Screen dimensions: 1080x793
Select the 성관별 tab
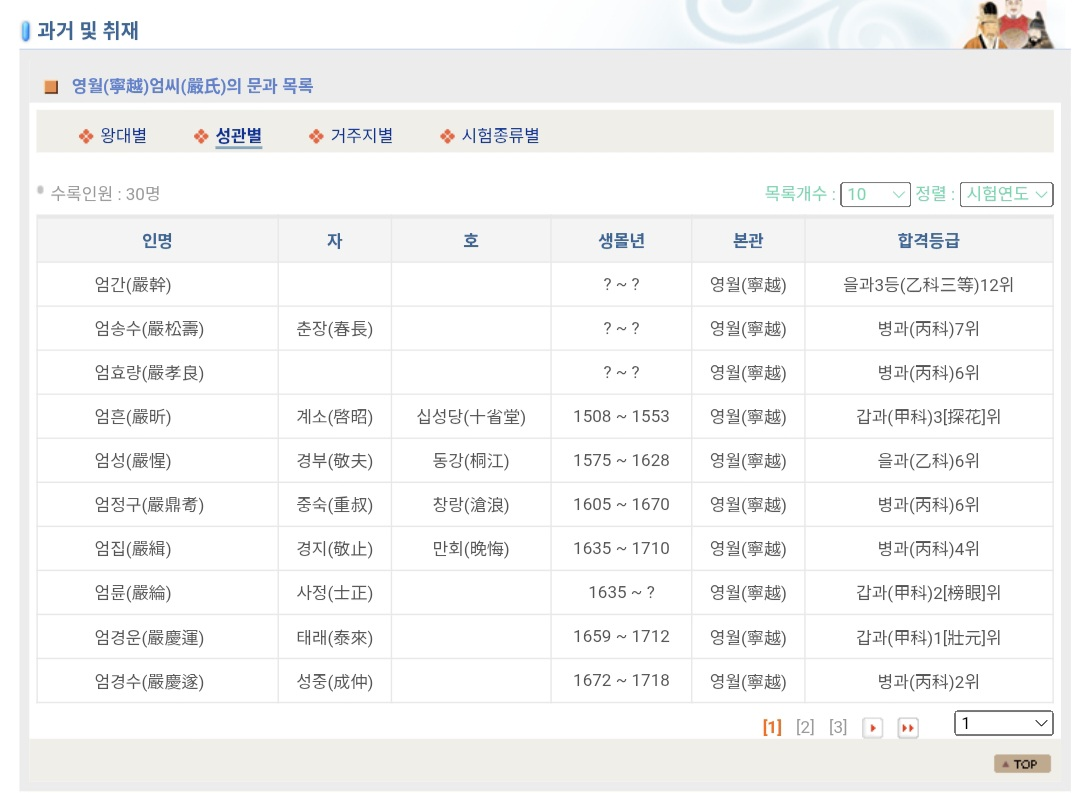coord(238,136)
